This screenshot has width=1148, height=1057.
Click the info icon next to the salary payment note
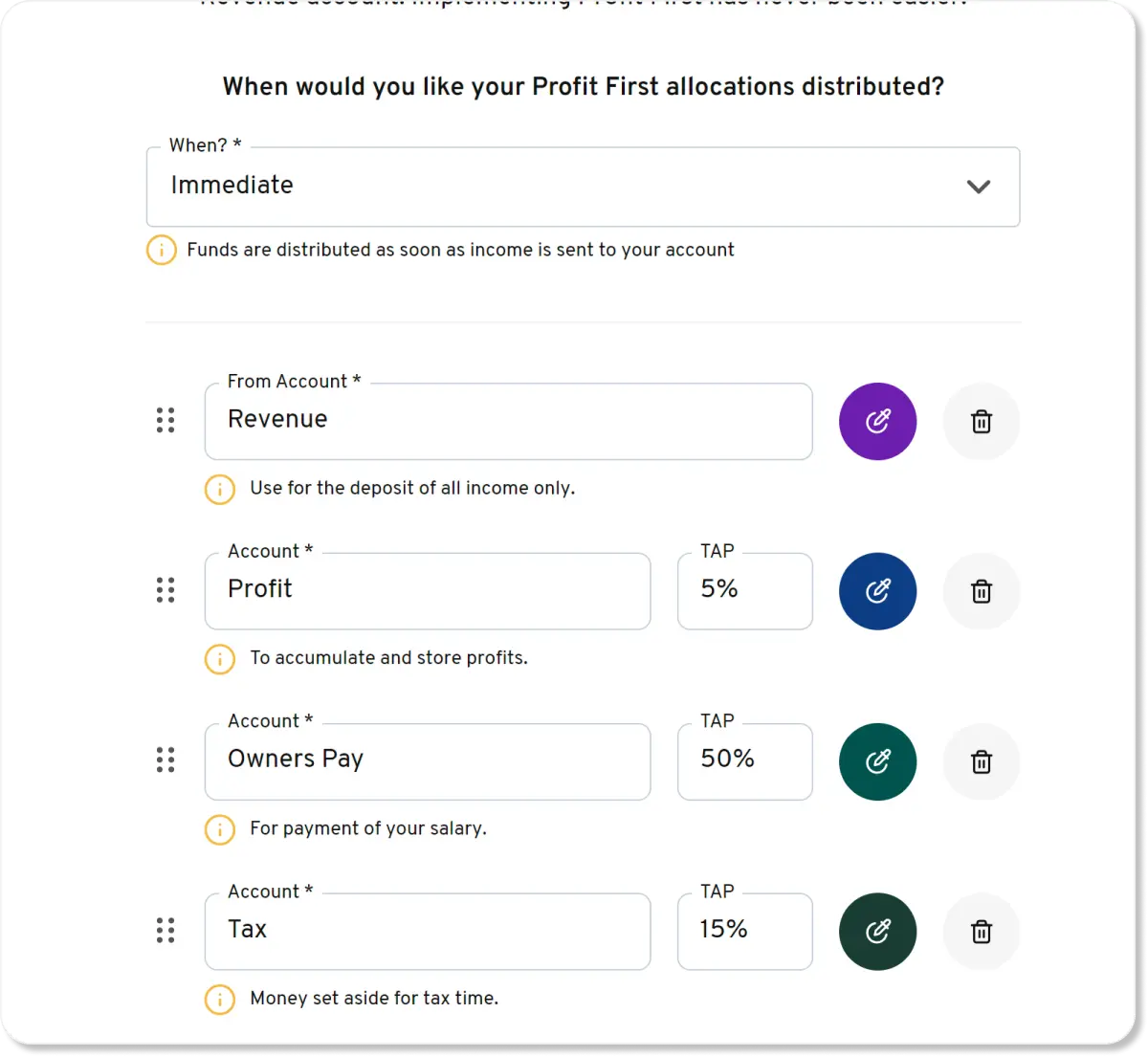click(x=219, y=829)
